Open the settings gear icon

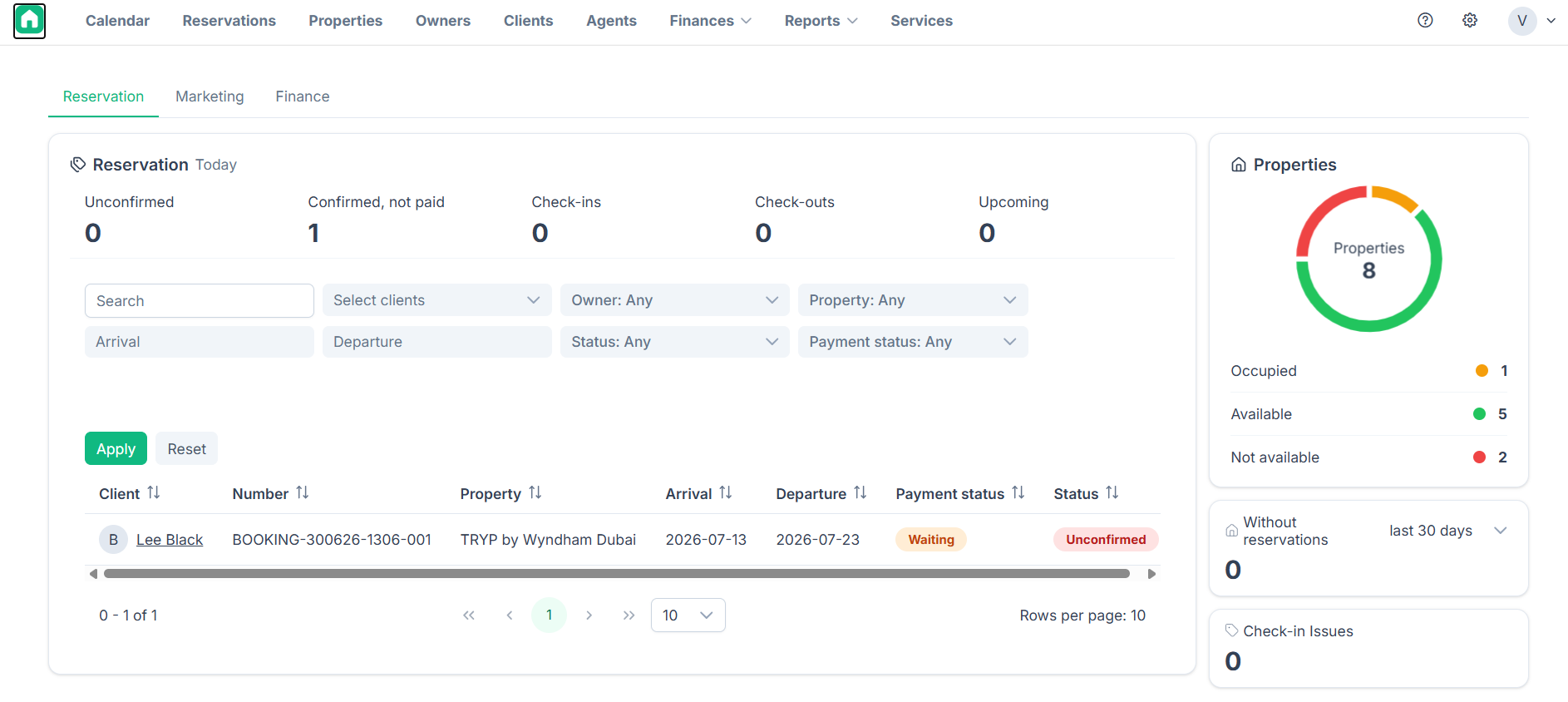pyautogui.click(x=1470, y=21)
